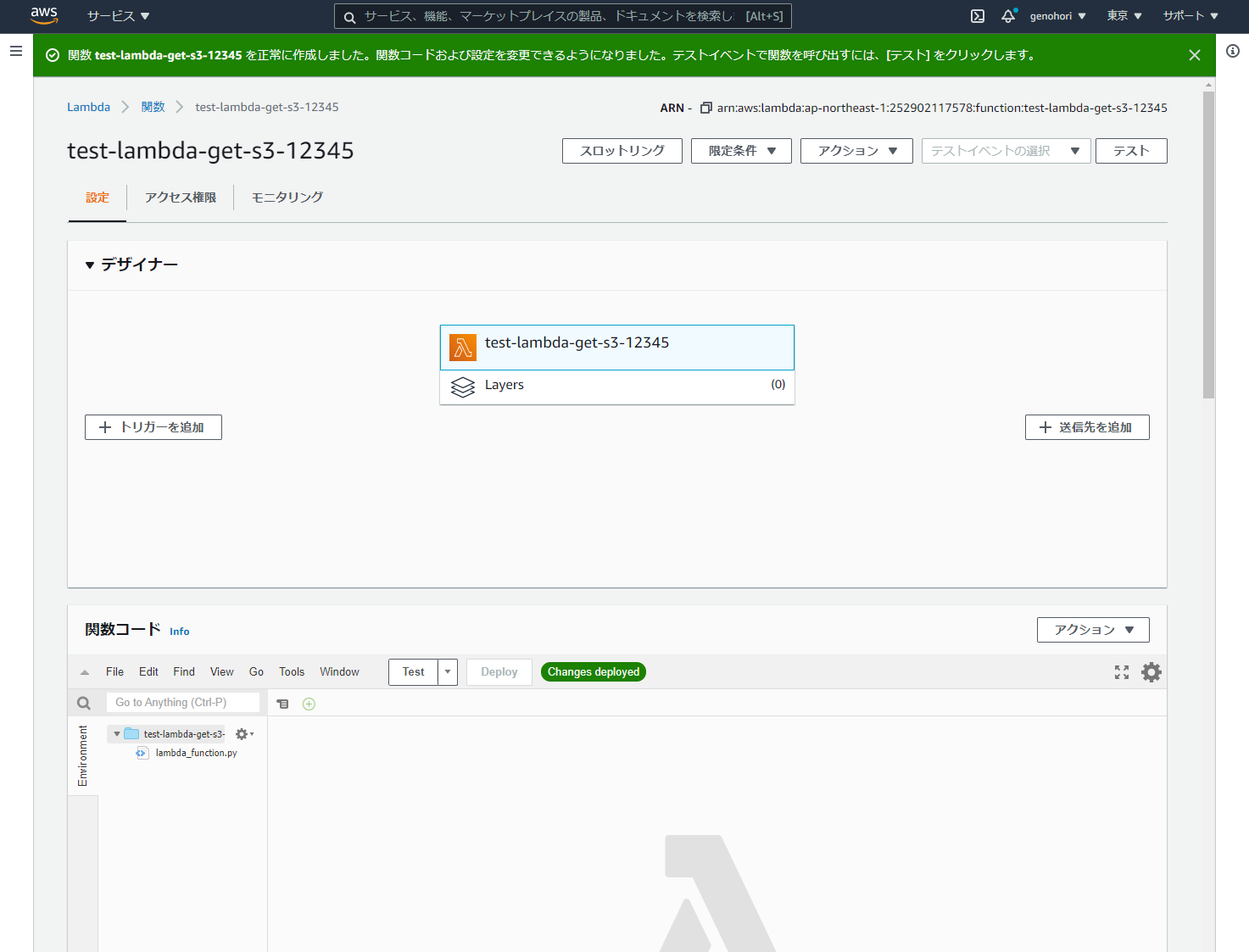The height and width of the screenshot is (952, 1249).
Task: Click the info panel circle icon
Action: pos(1233,51)
